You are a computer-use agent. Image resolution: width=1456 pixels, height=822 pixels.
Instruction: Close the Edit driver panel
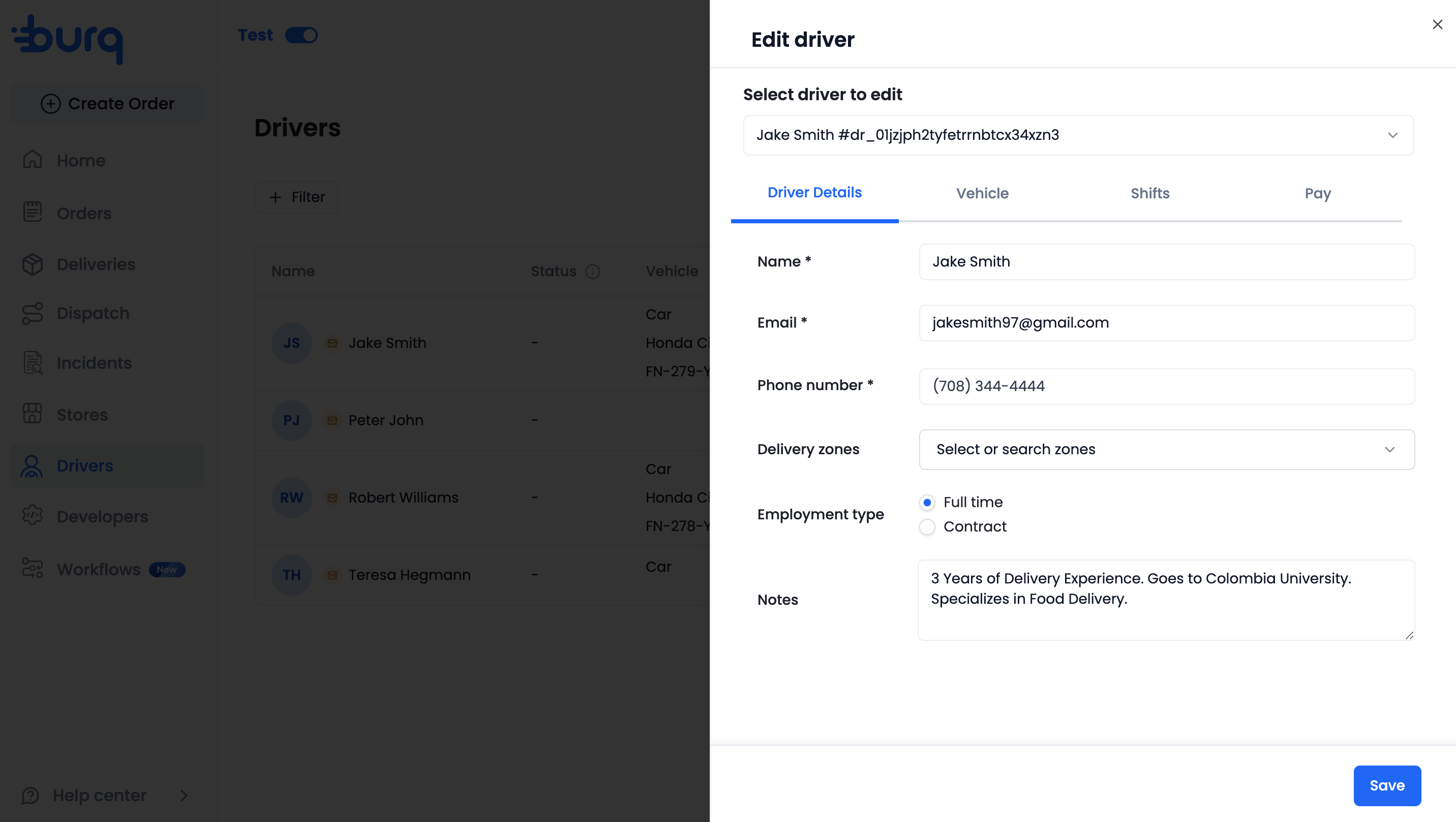(1437, 24)
